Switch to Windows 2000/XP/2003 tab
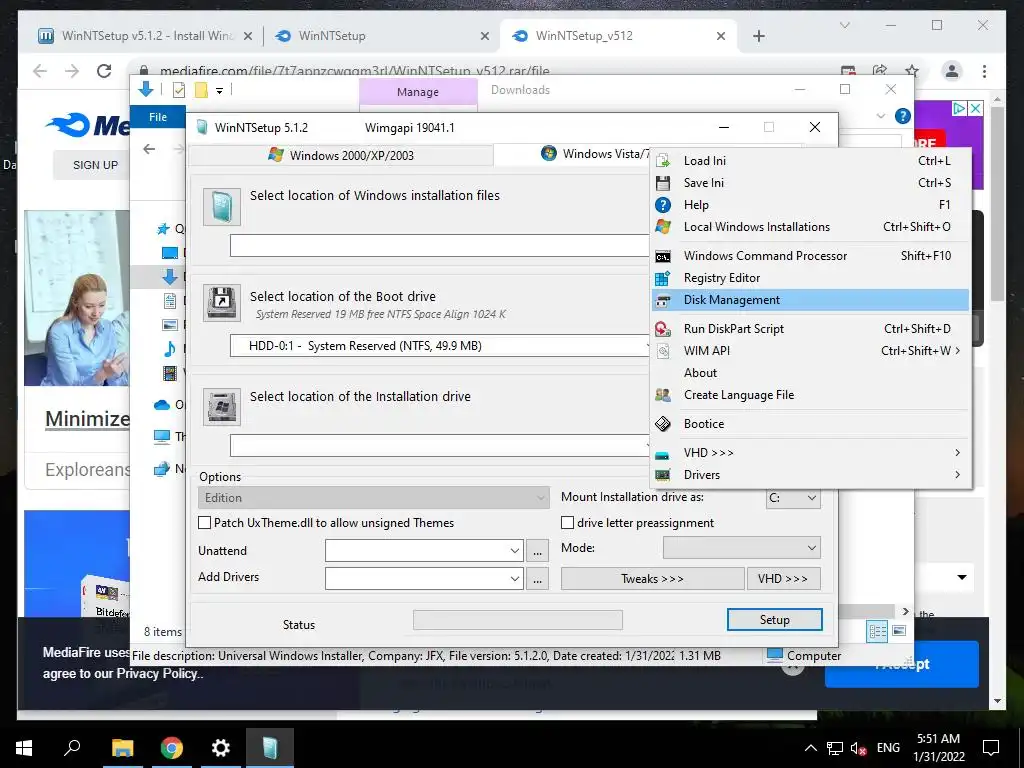 [341, 155]
